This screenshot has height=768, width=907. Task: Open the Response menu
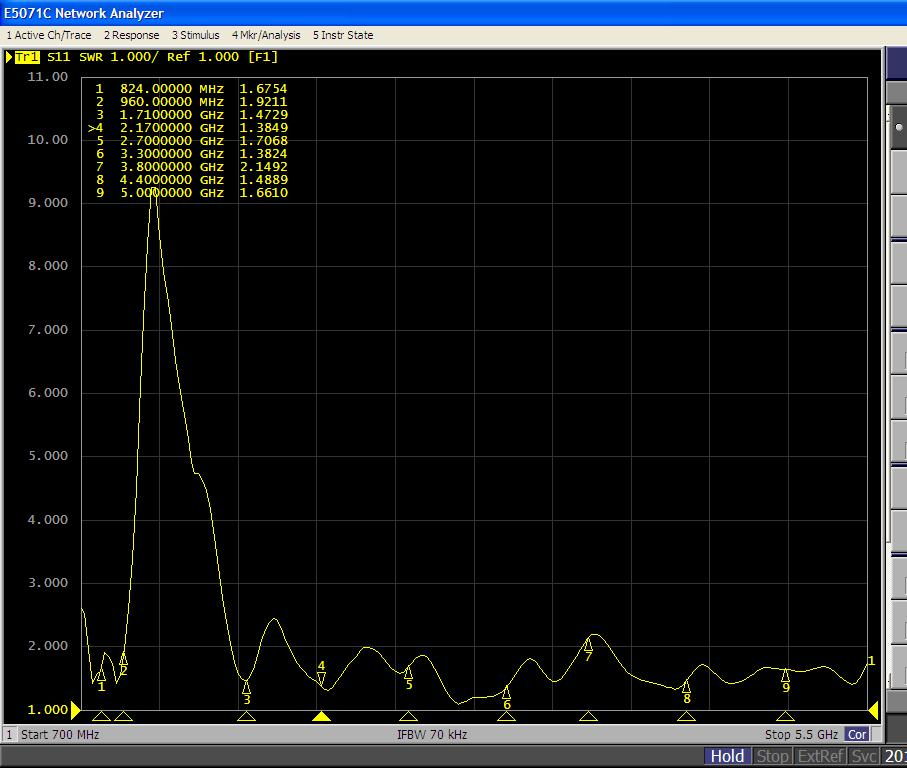(x=131, y=35)
